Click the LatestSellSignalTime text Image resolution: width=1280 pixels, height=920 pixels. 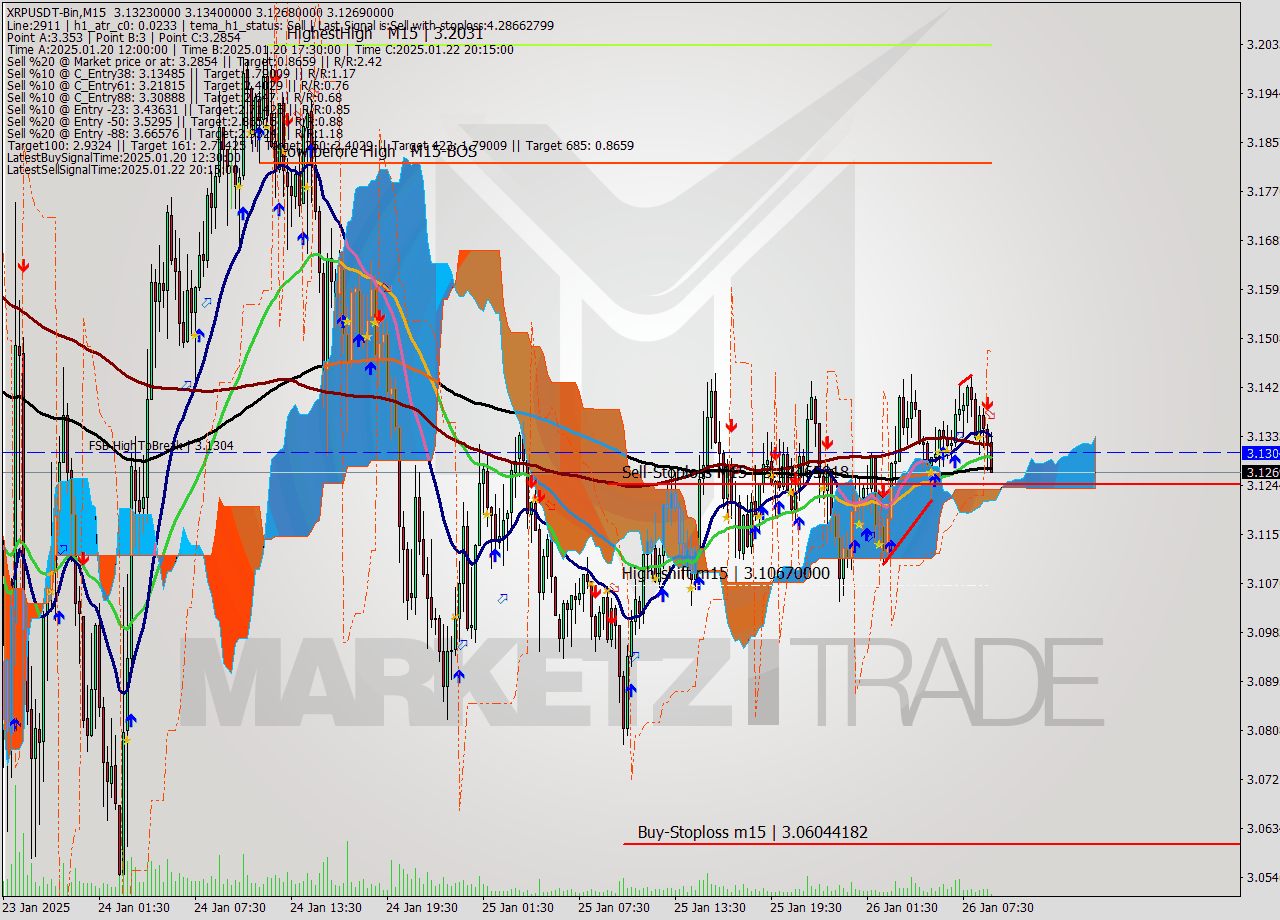123,169
